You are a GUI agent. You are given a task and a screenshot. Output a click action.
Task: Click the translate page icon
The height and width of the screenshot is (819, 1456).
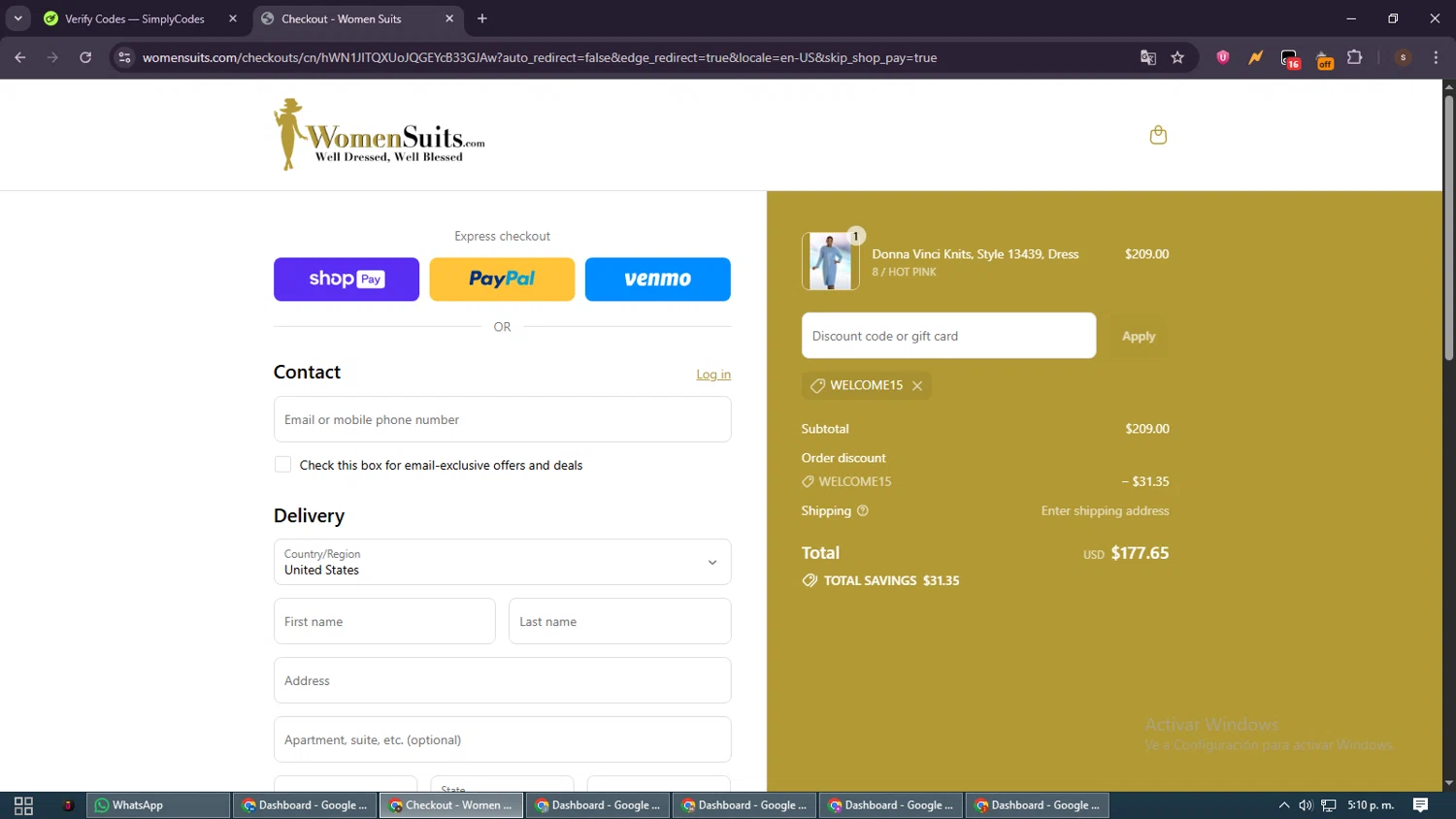(1148, 57)
